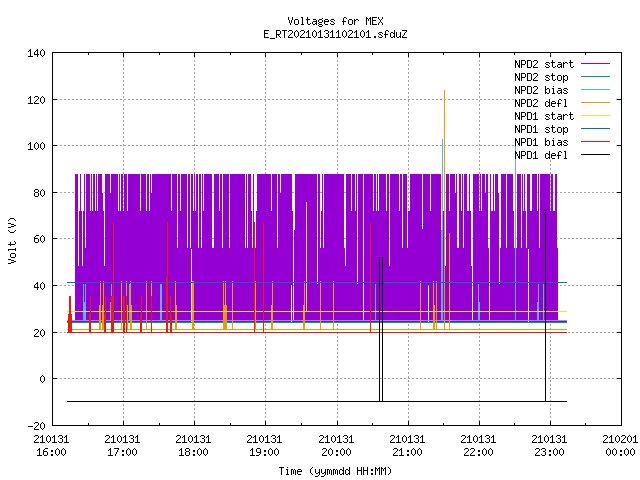Click the 16:00 time tick label

[x=51, y=452]
